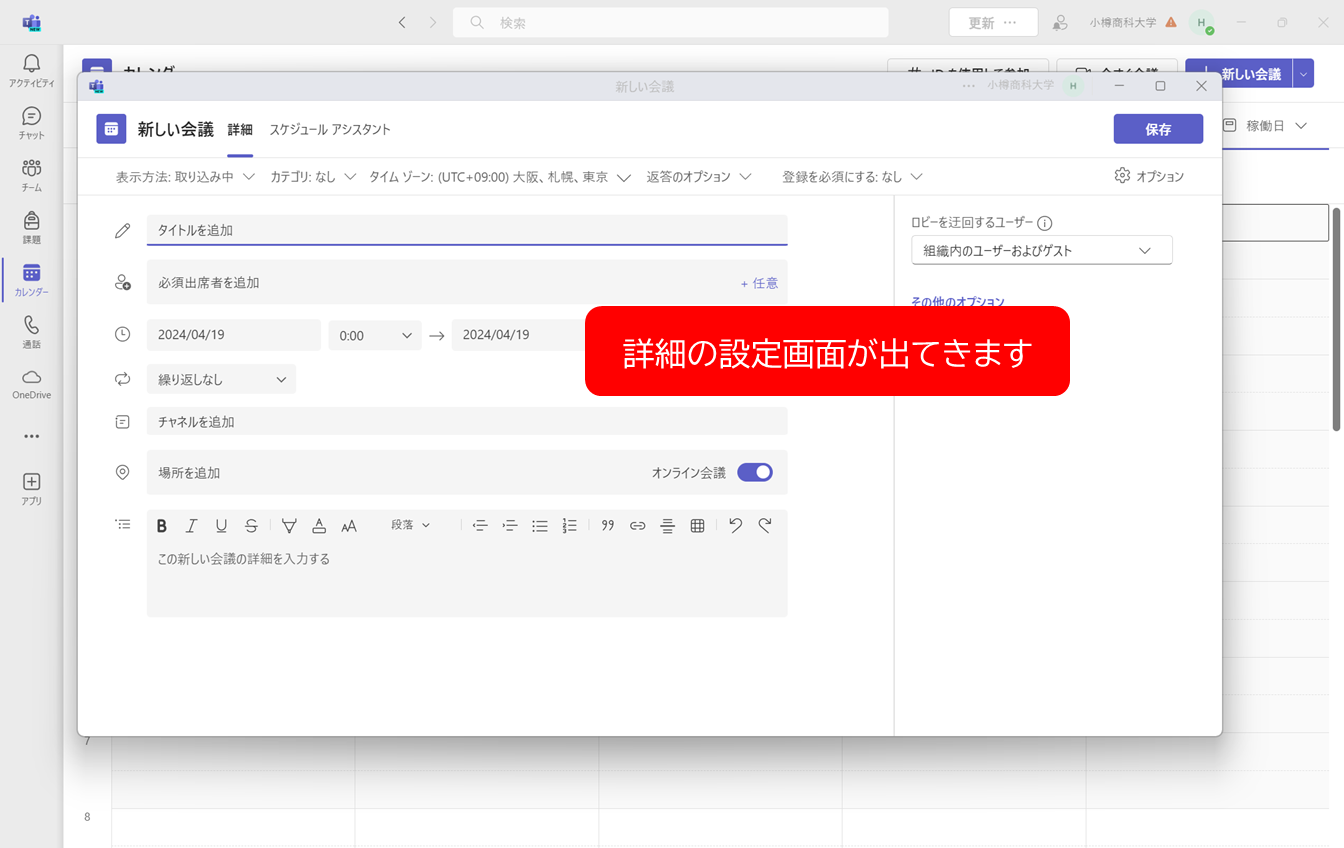
Task: Open paragraph style (段落) dropdown
Action: click(410, 525)
